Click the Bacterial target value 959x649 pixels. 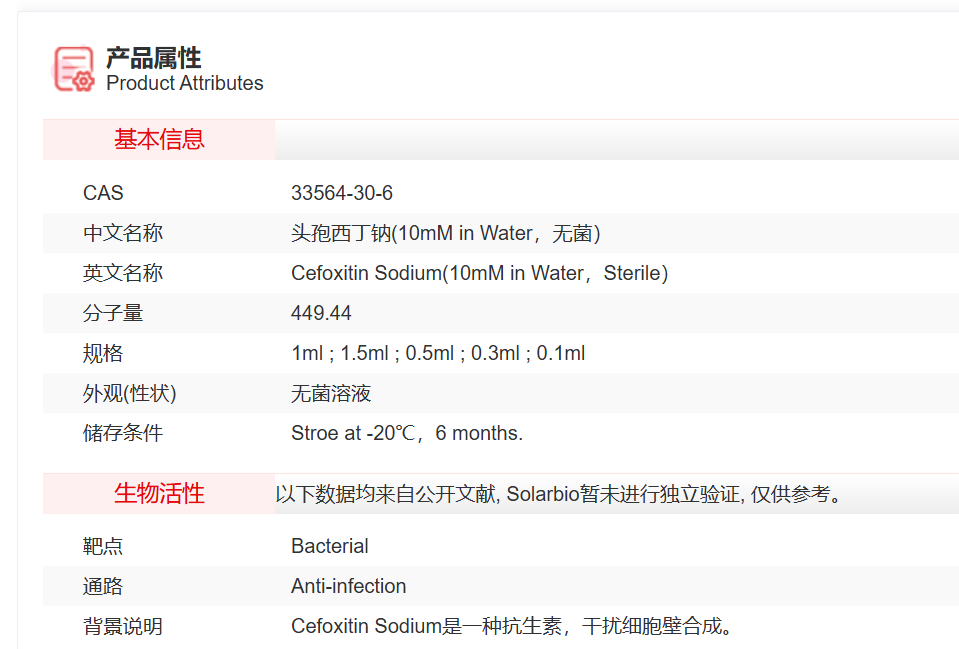(330, 546)
